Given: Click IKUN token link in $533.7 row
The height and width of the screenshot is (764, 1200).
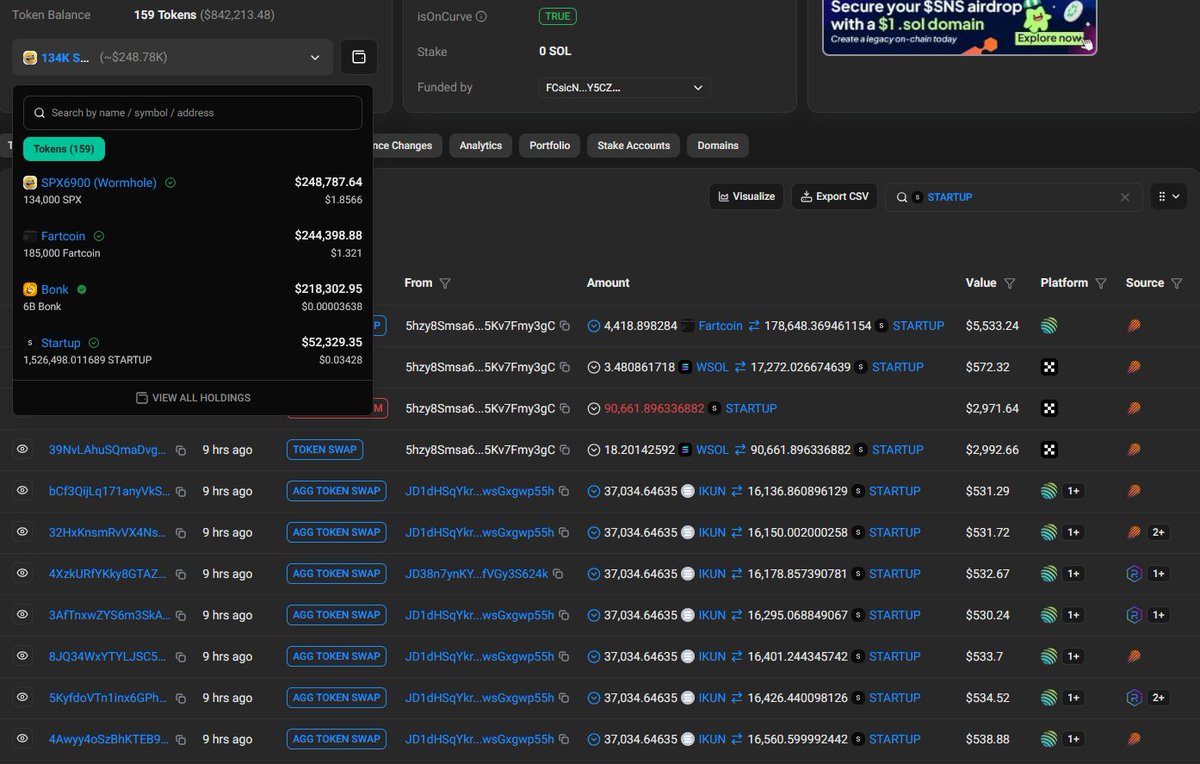Looking at the screenshot, I should coord(712,656).
